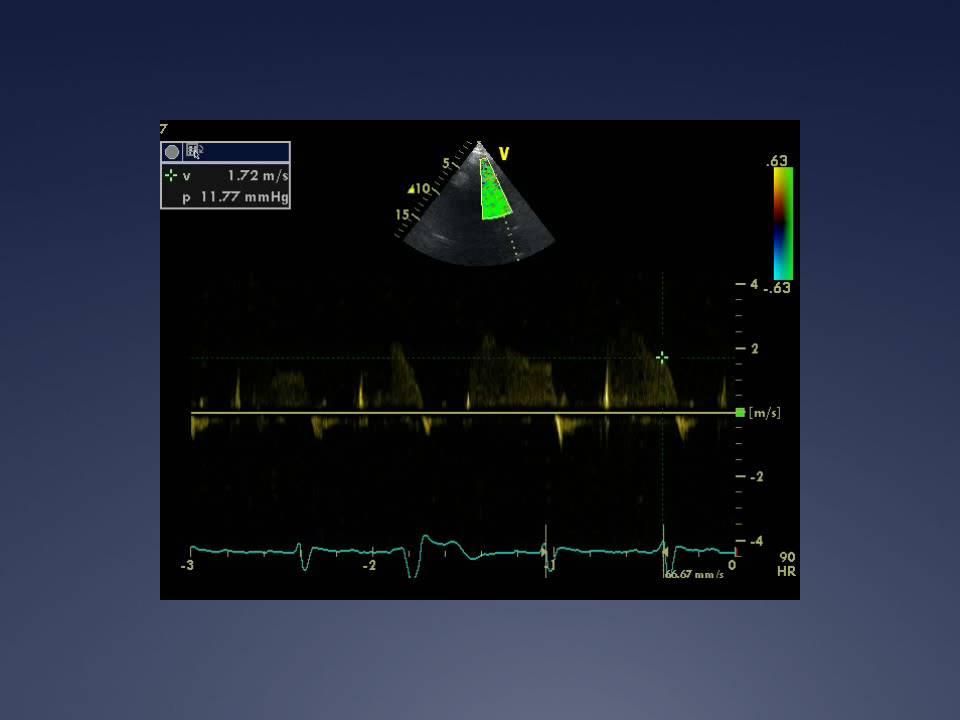960x720 pixels.
Task: Click the 66.67 mm/s sweep speed label
Action: 694,575
